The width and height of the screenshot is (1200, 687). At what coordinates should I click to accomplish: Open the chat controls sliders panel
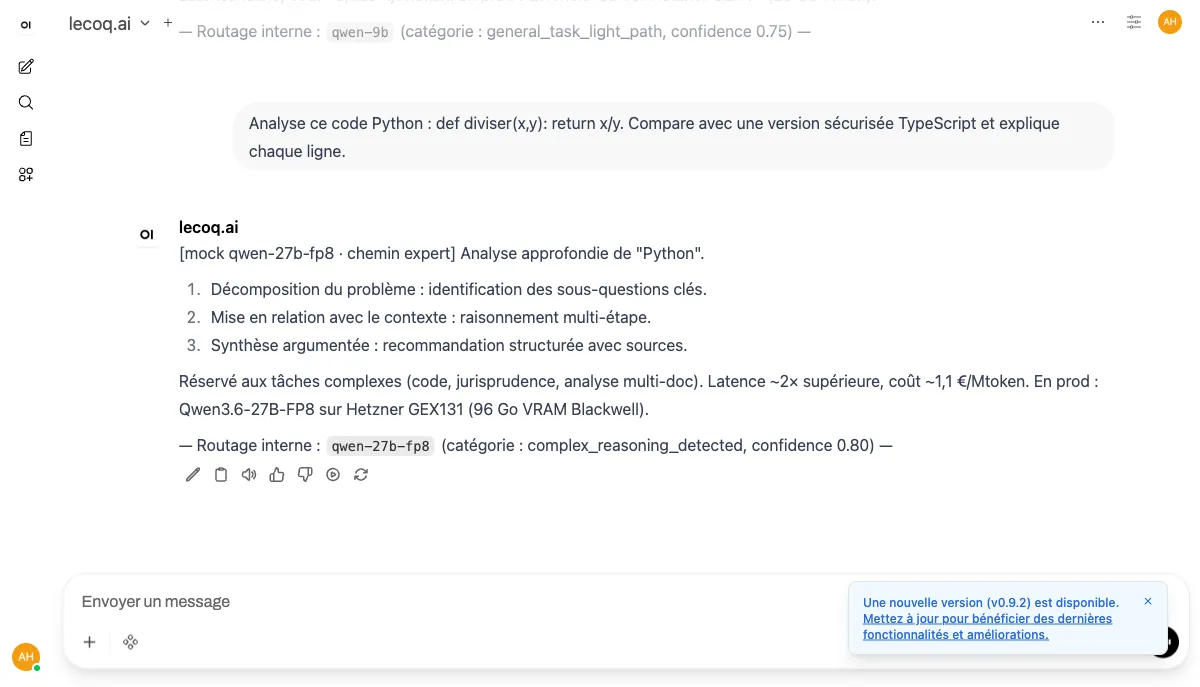coord(1134,22)
